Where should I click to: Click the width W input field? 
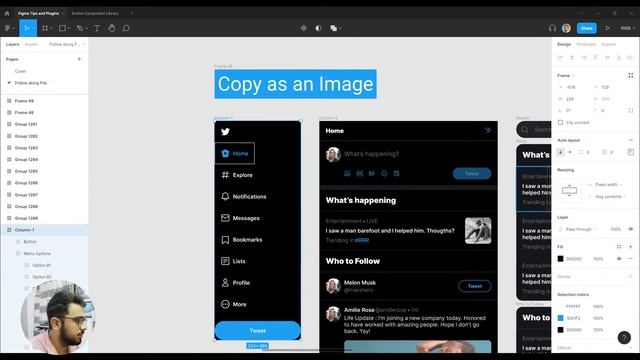click(x=571, y=99)
